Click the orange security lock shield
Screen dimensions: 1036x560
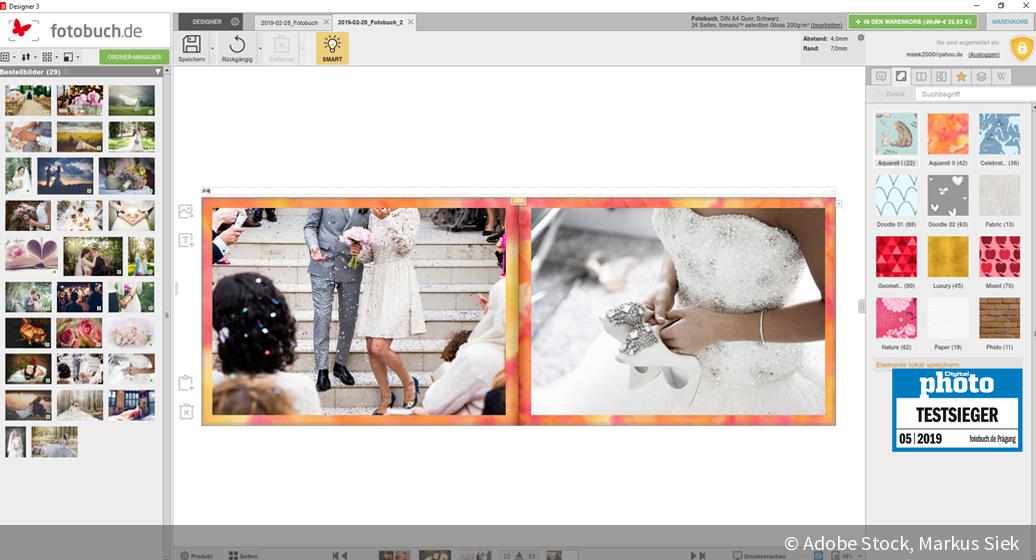[1021, 48]
